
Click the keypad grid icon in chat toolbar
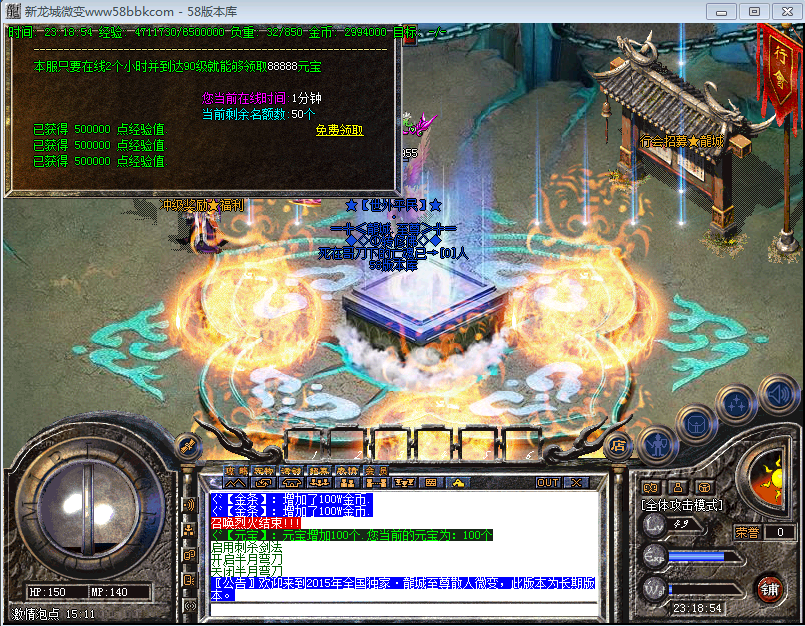431,483
